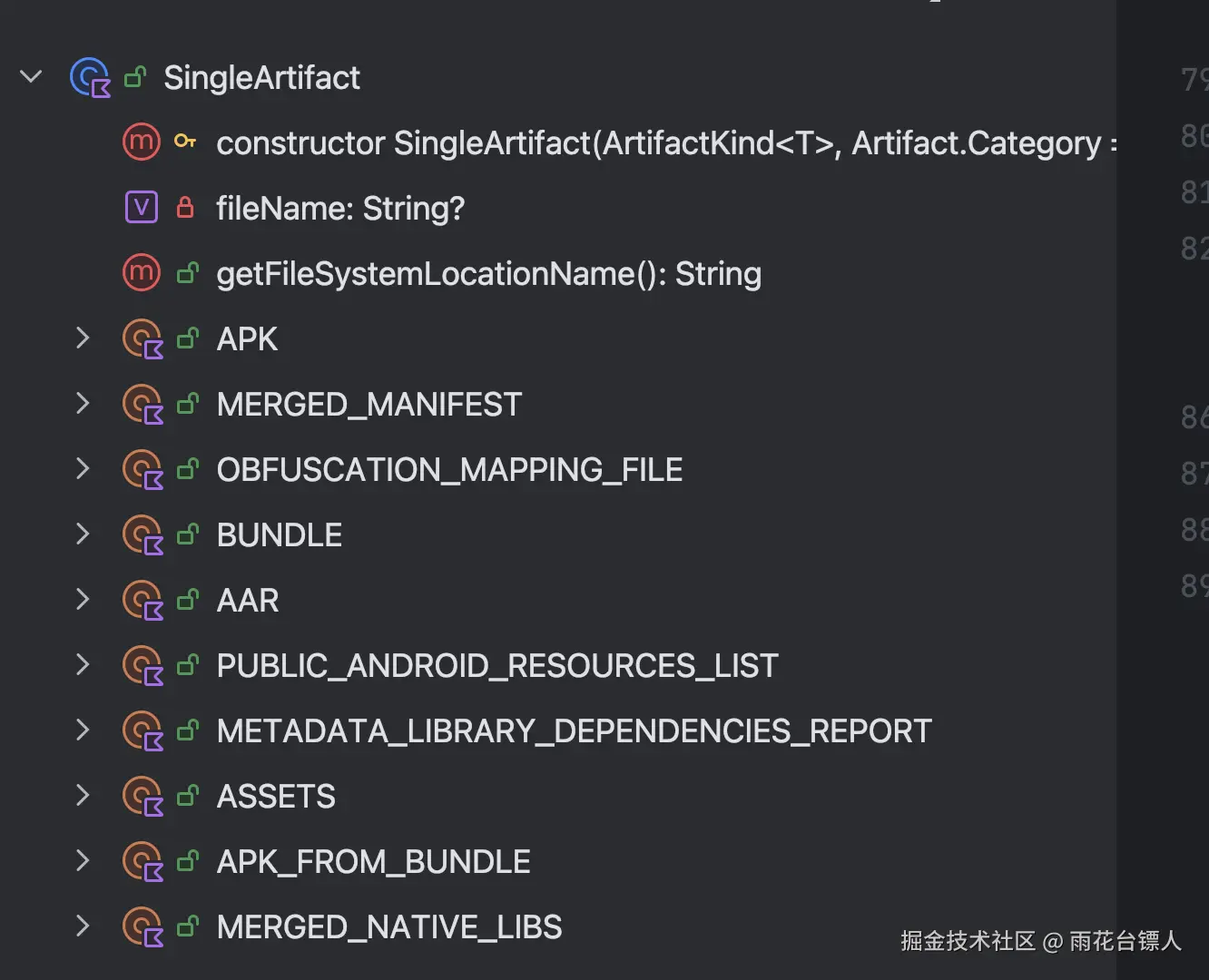Expand the MERGED_MANIFEST node
The width and height of the screenshot is (1209, 980).
click(x=83, y=404)
